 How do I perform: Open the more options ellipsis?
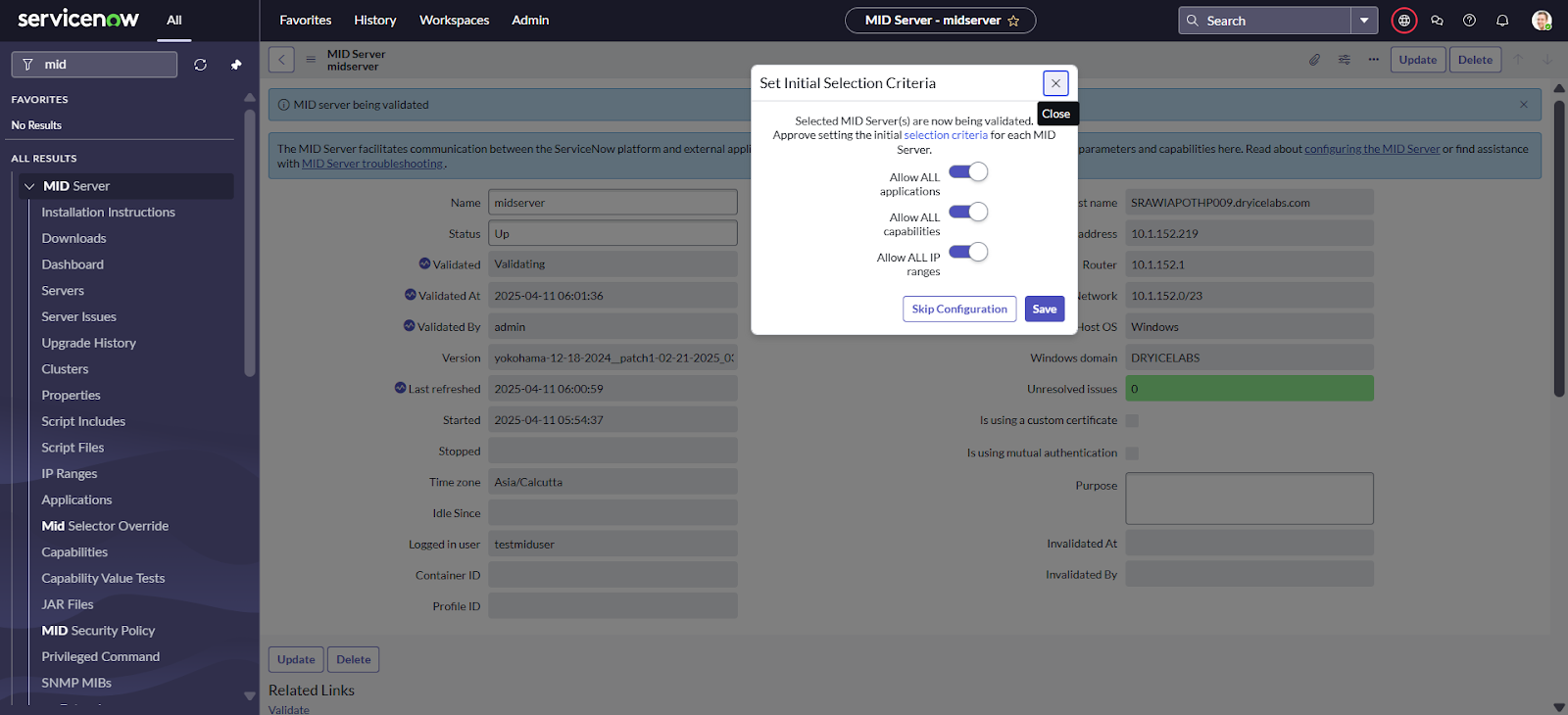pos(1374,60)
